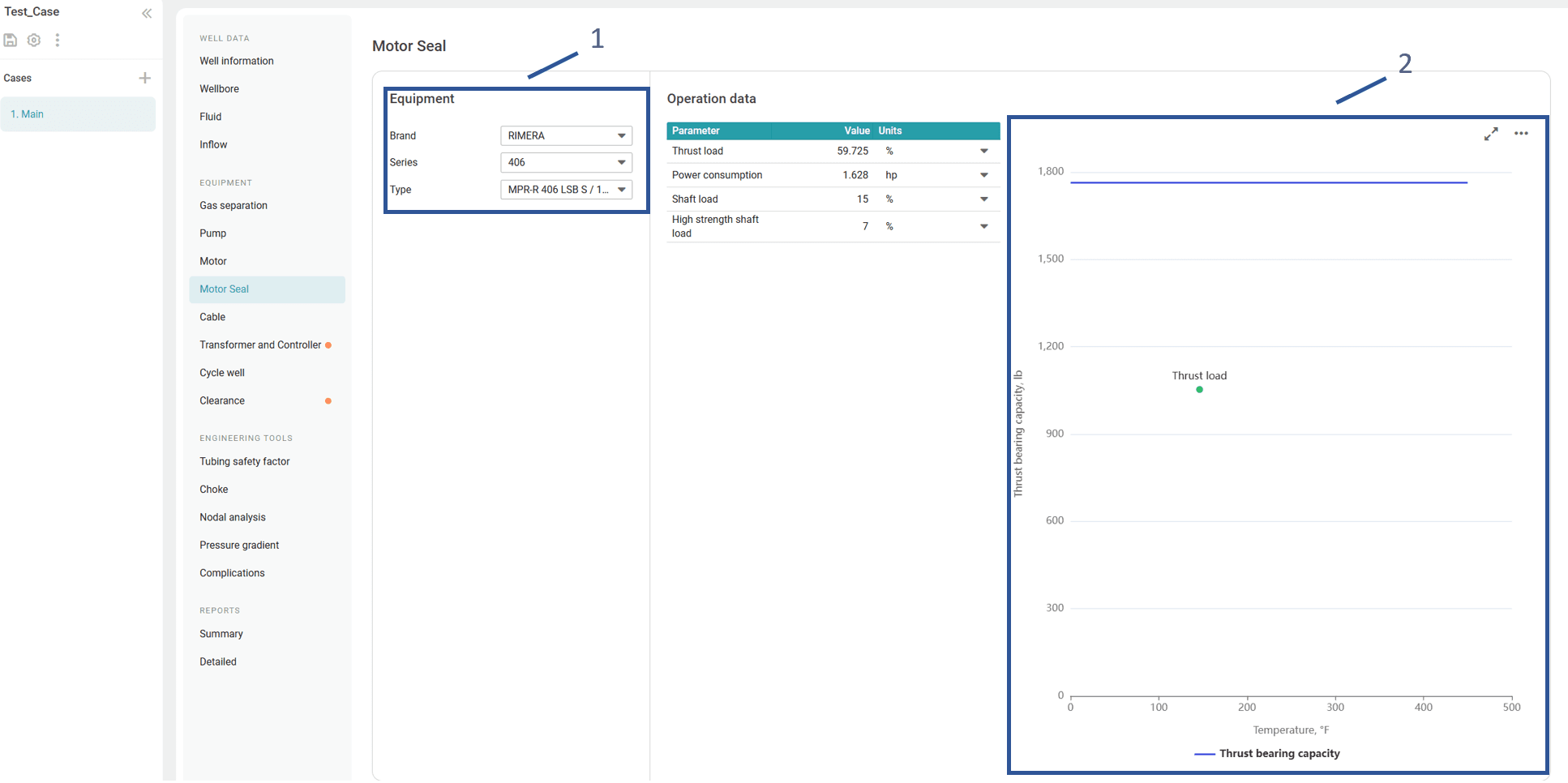The image size is (1568, 783).
Task: Expand the chart to full screen
Action: pyautogui.click(x=1491, y=134)
